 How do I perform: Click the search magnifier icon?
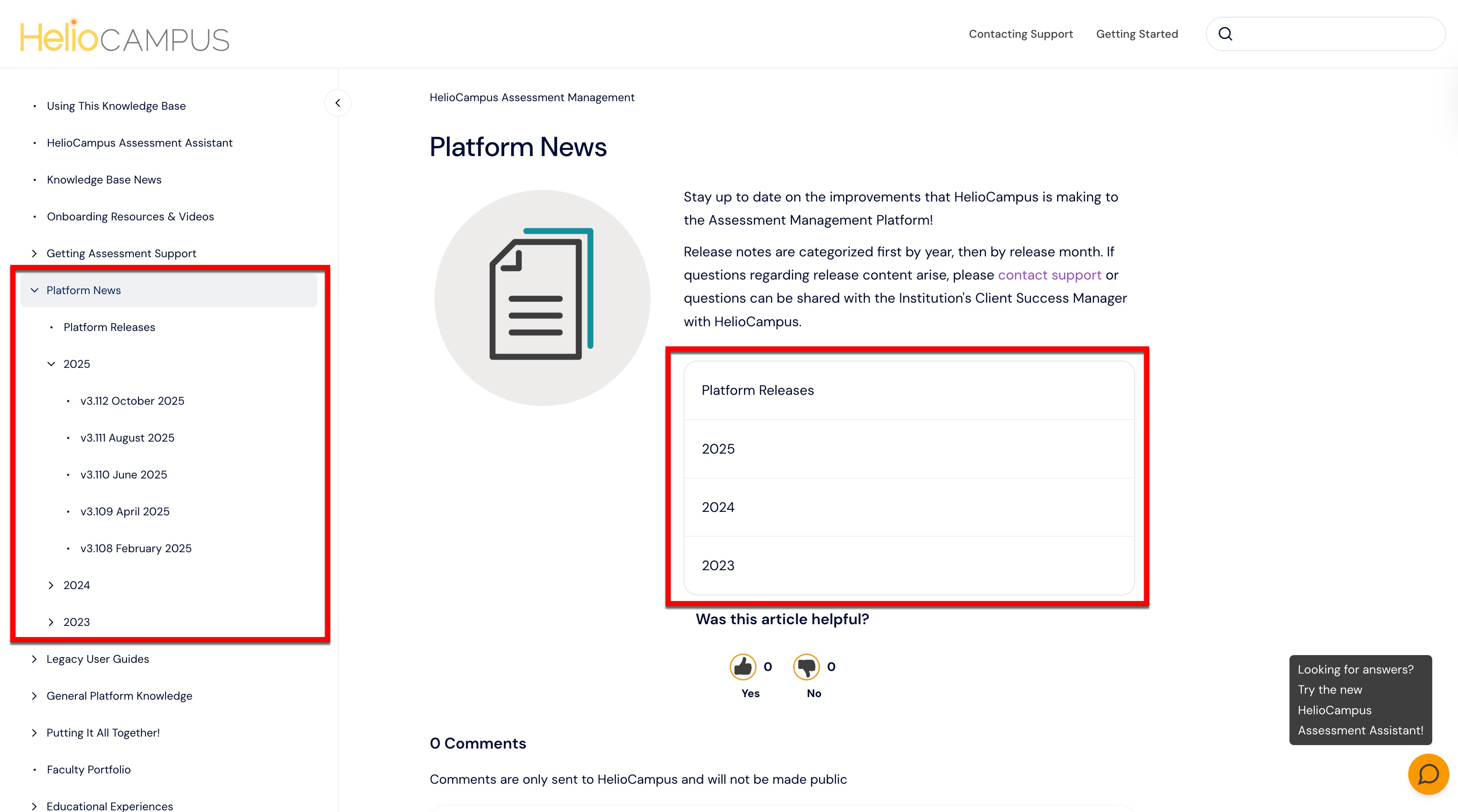click(x=1226, y=34)
